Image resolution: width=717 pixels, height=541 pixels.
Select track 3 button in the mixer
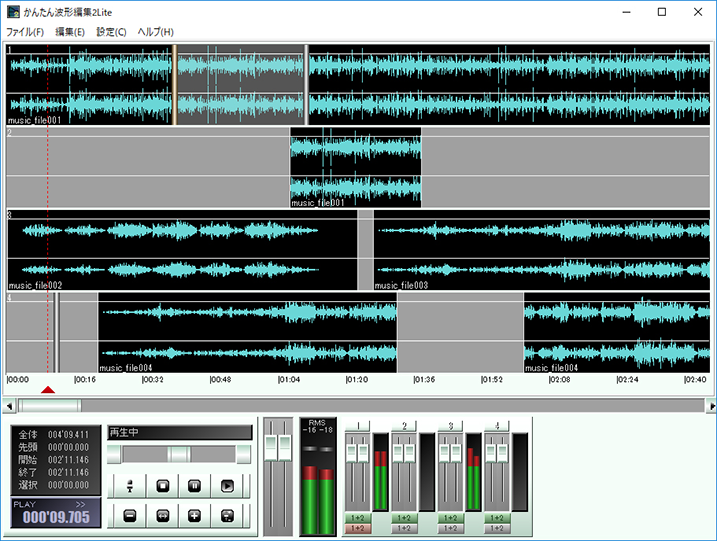pyautogui.click(x=450, y=426)
